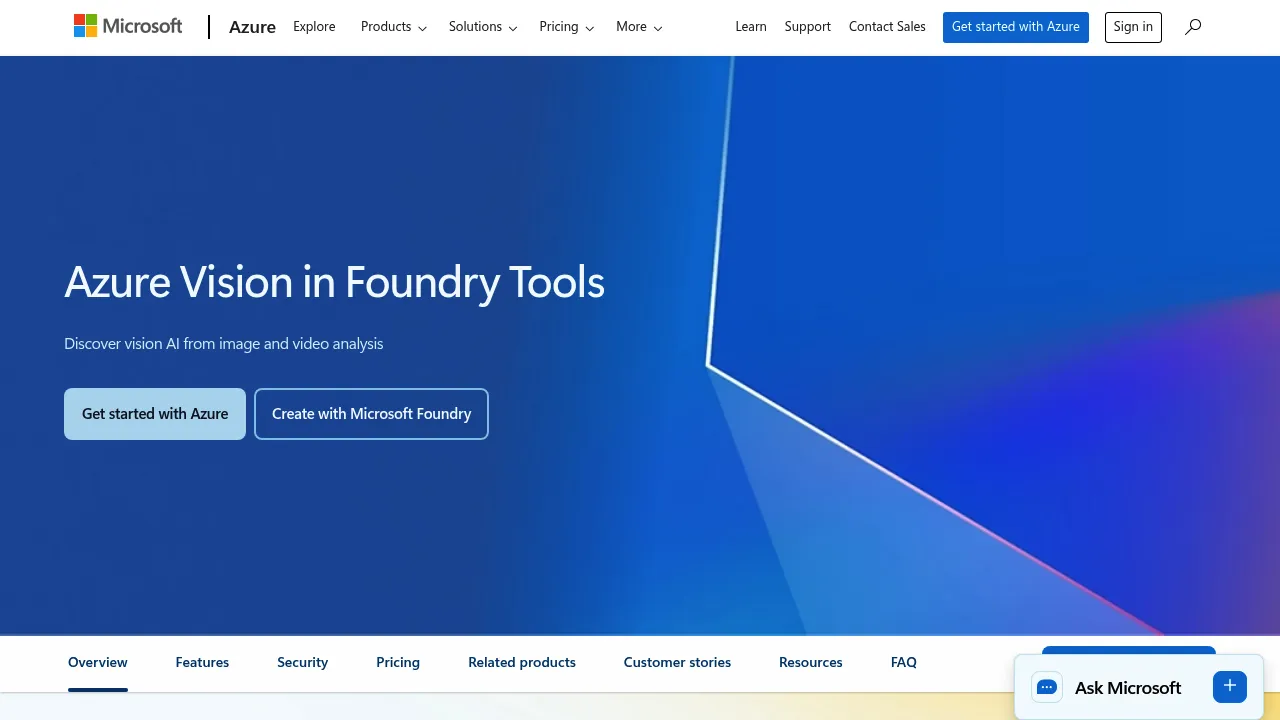Click header Get started with Azure button
Viewport: 1280px width, 720px height.
(x=1016, y=27)
